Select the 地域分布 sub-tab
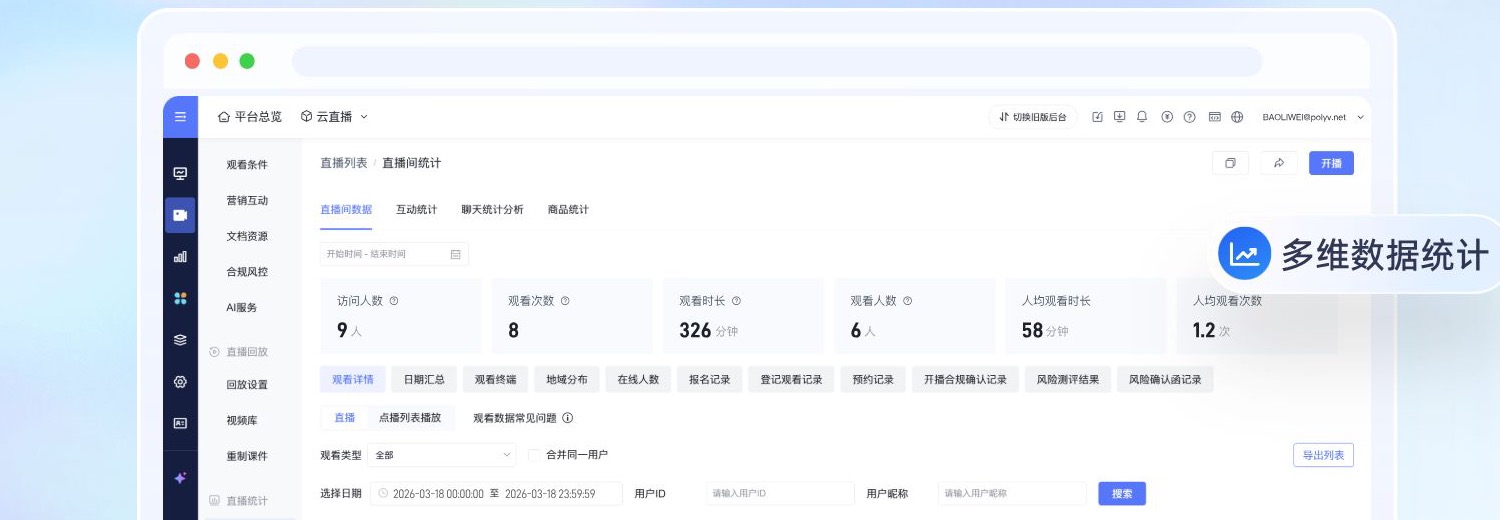The image size is (1500, 520). coord(567,380)
